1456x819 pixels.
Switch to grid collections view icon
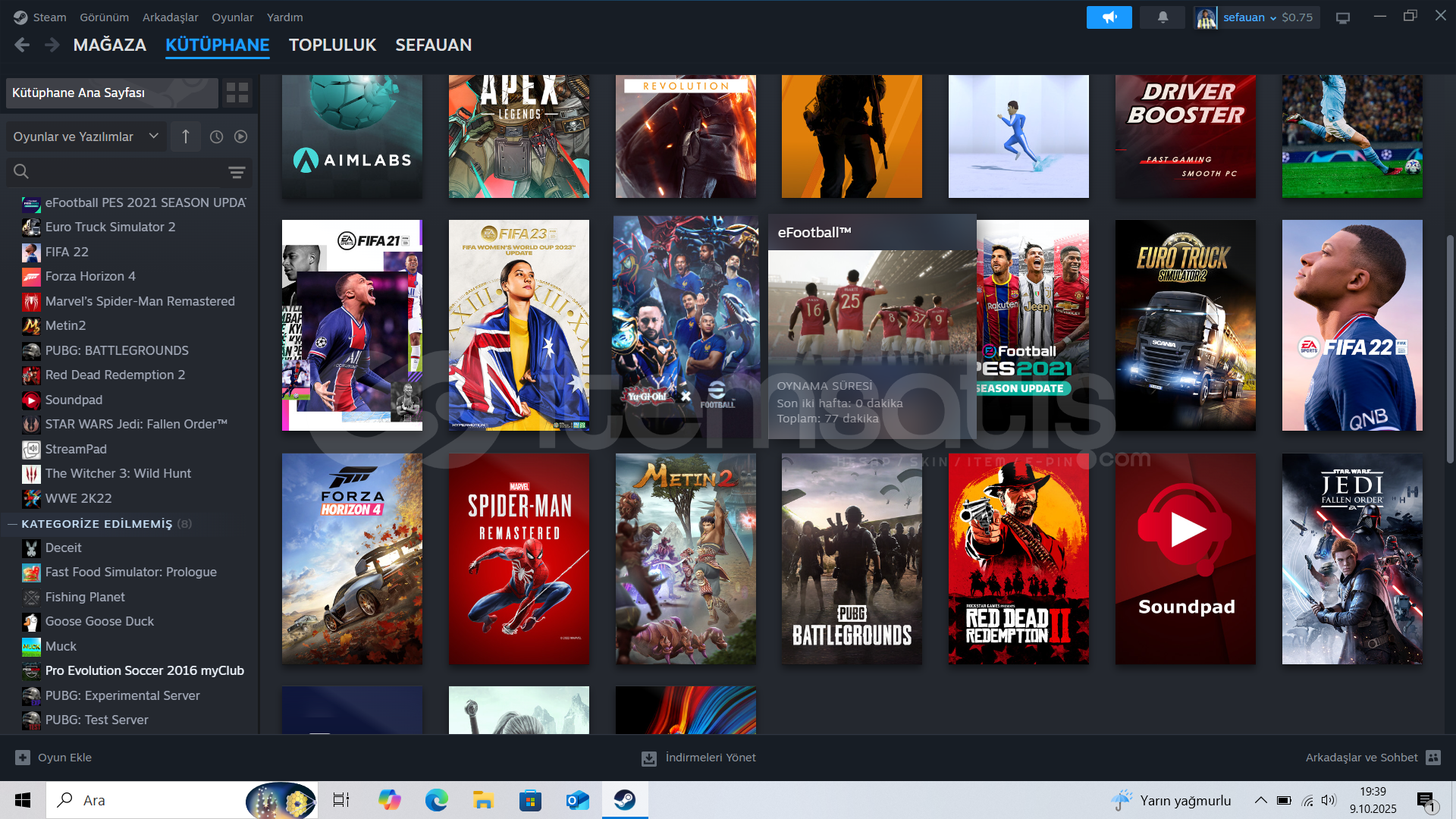tap(237, 93)
